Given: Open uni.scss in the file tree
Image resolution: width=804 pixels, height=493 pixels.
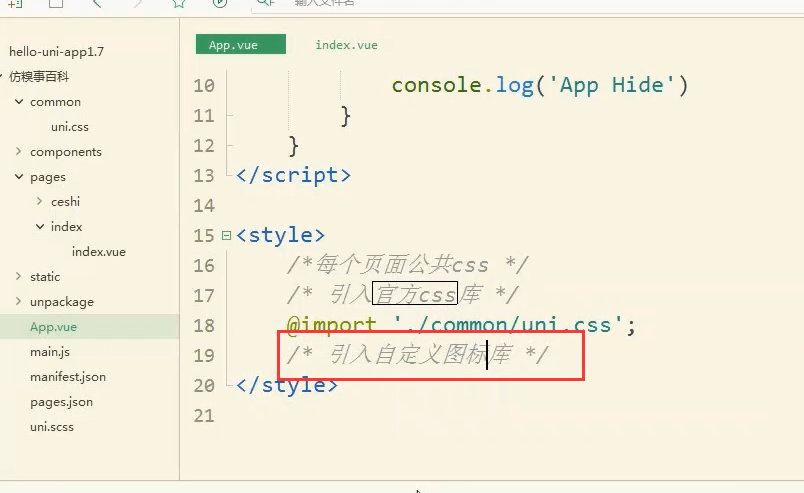Looking at the screenshot, I should (x=52, y=427).
